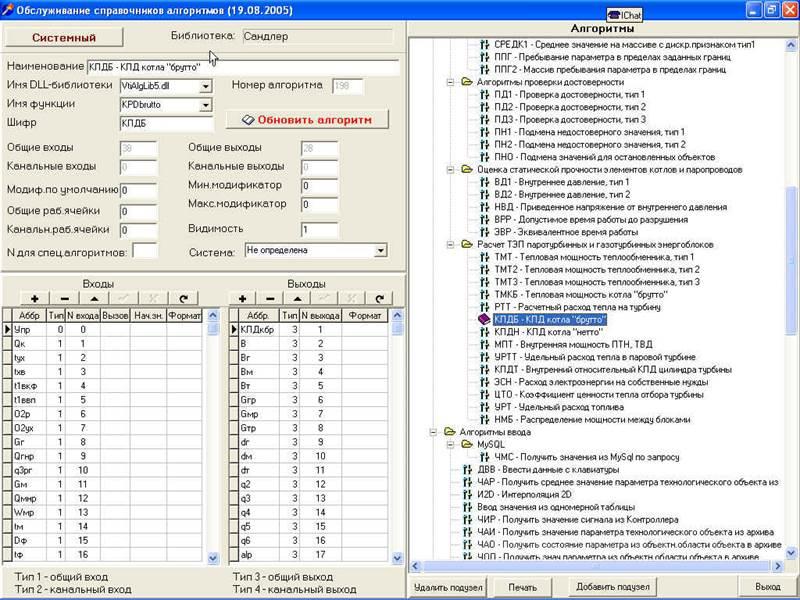This screenshot has width=800, height=600.
Task: Expand the Система combo box
Action: point(380,250)
